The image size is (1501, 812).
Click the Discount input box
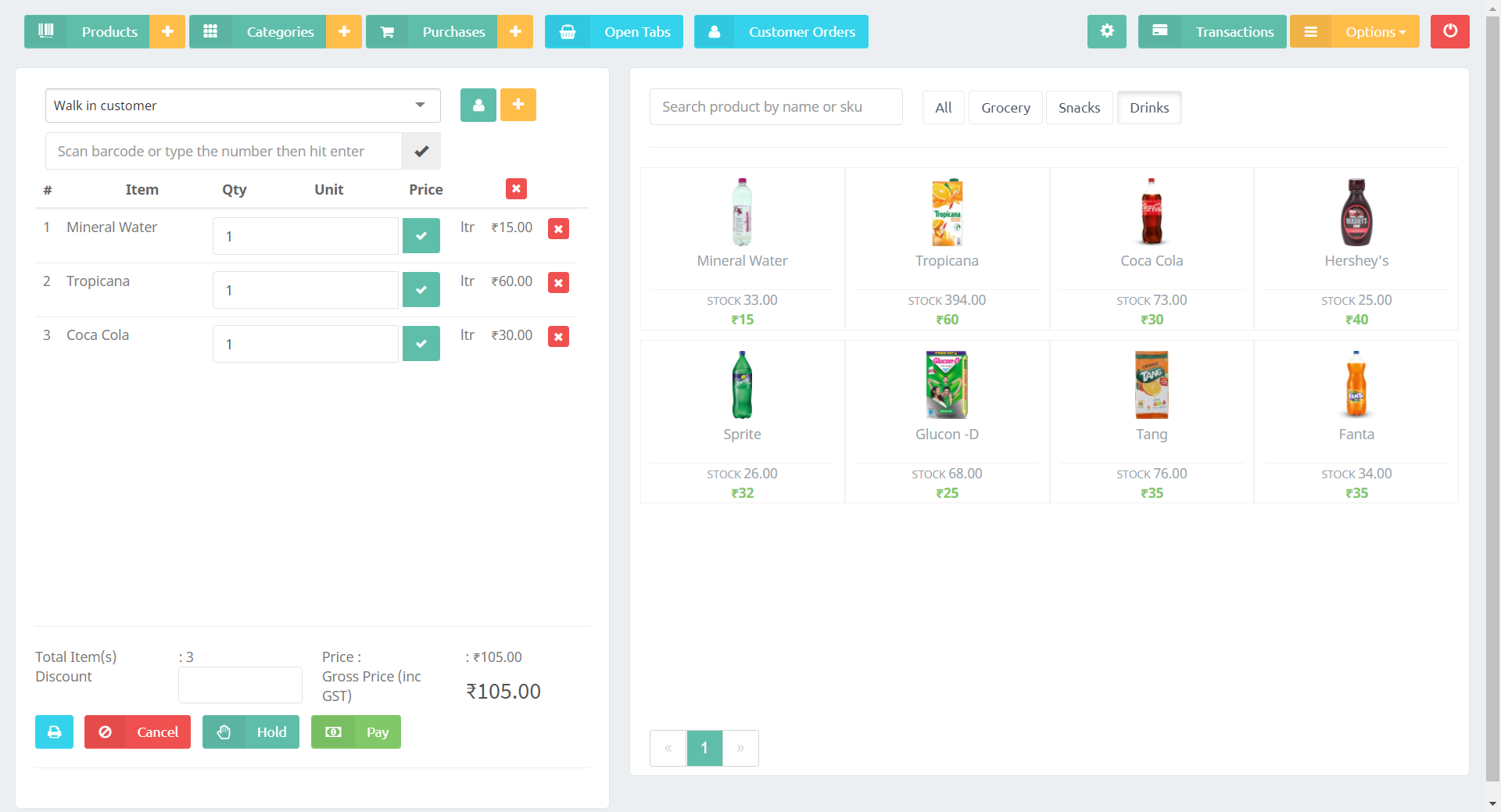240,685
